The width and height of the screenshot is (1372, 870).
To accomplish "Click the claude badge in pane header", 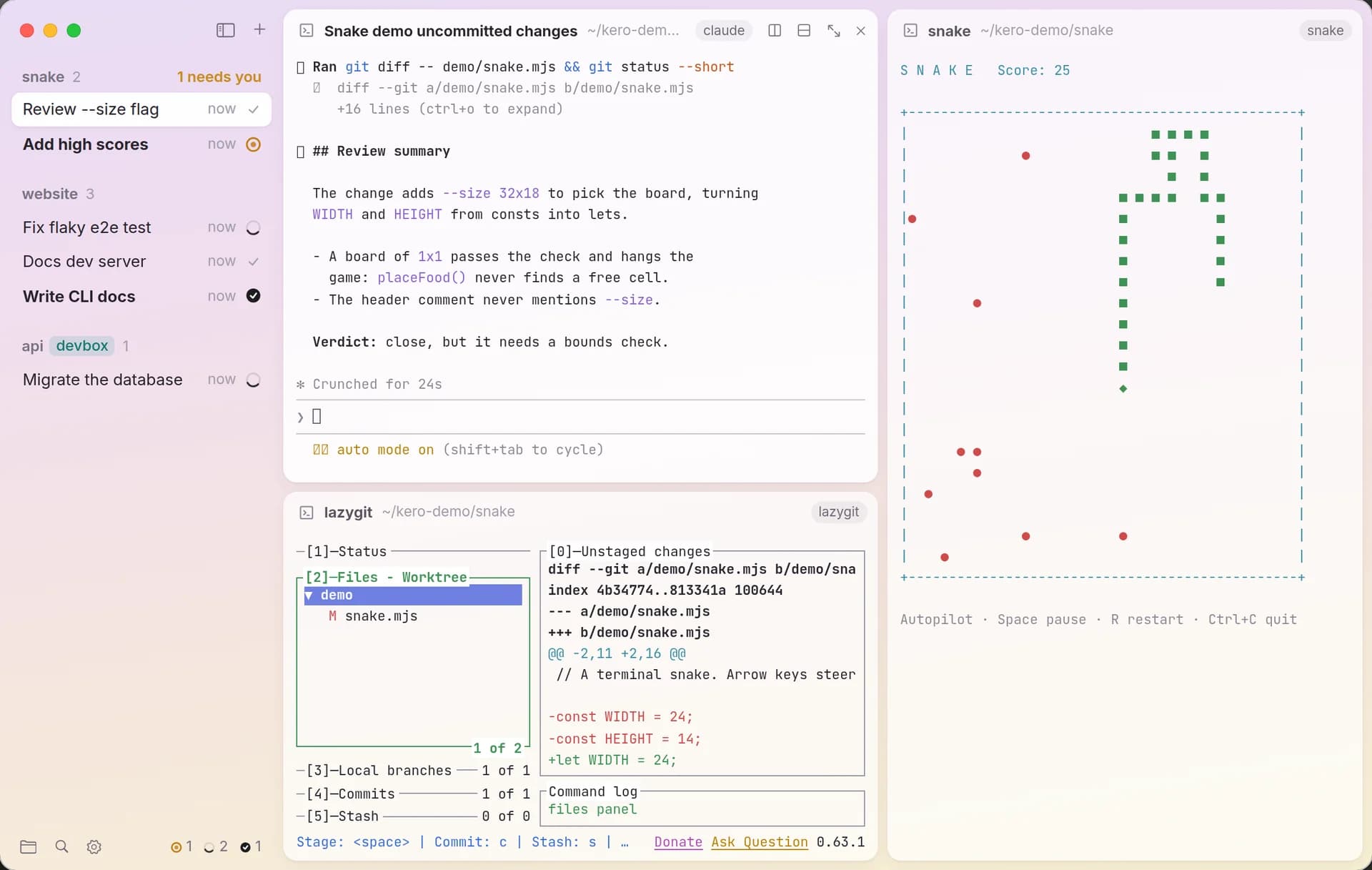I will [x=723, y=31].
